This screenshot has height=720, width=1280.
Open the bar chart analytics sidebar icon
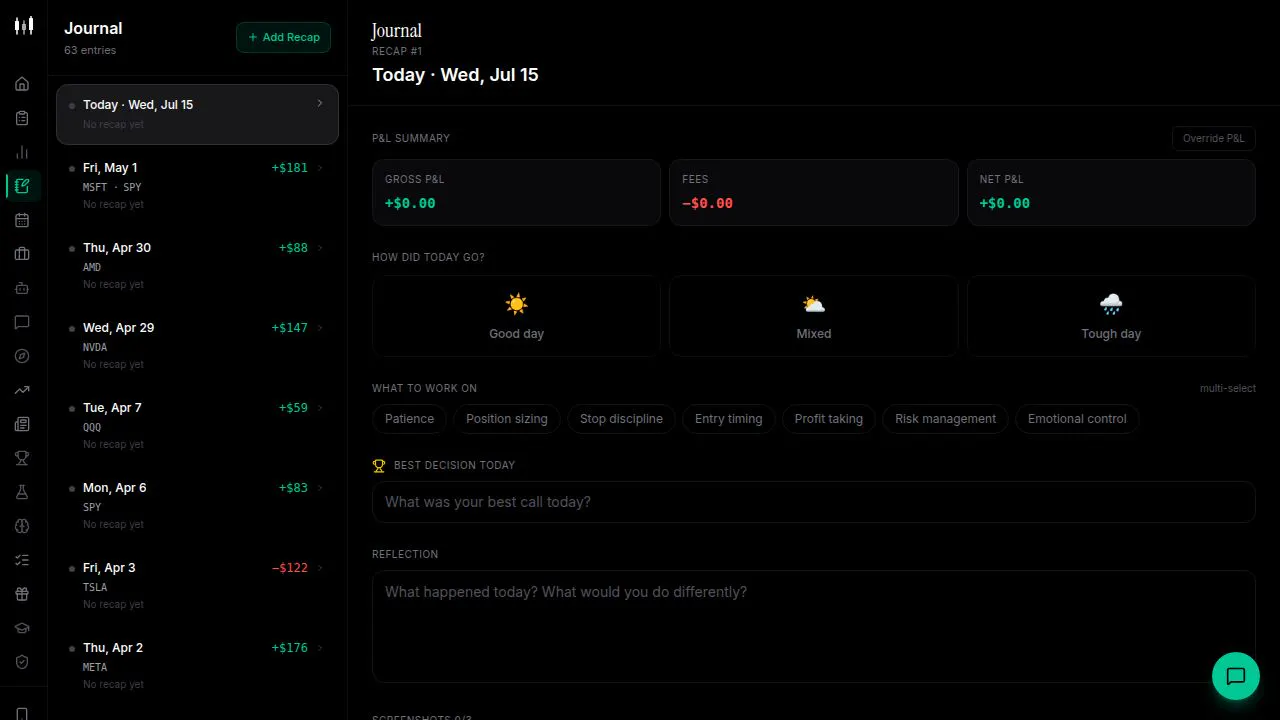(22, 152)
